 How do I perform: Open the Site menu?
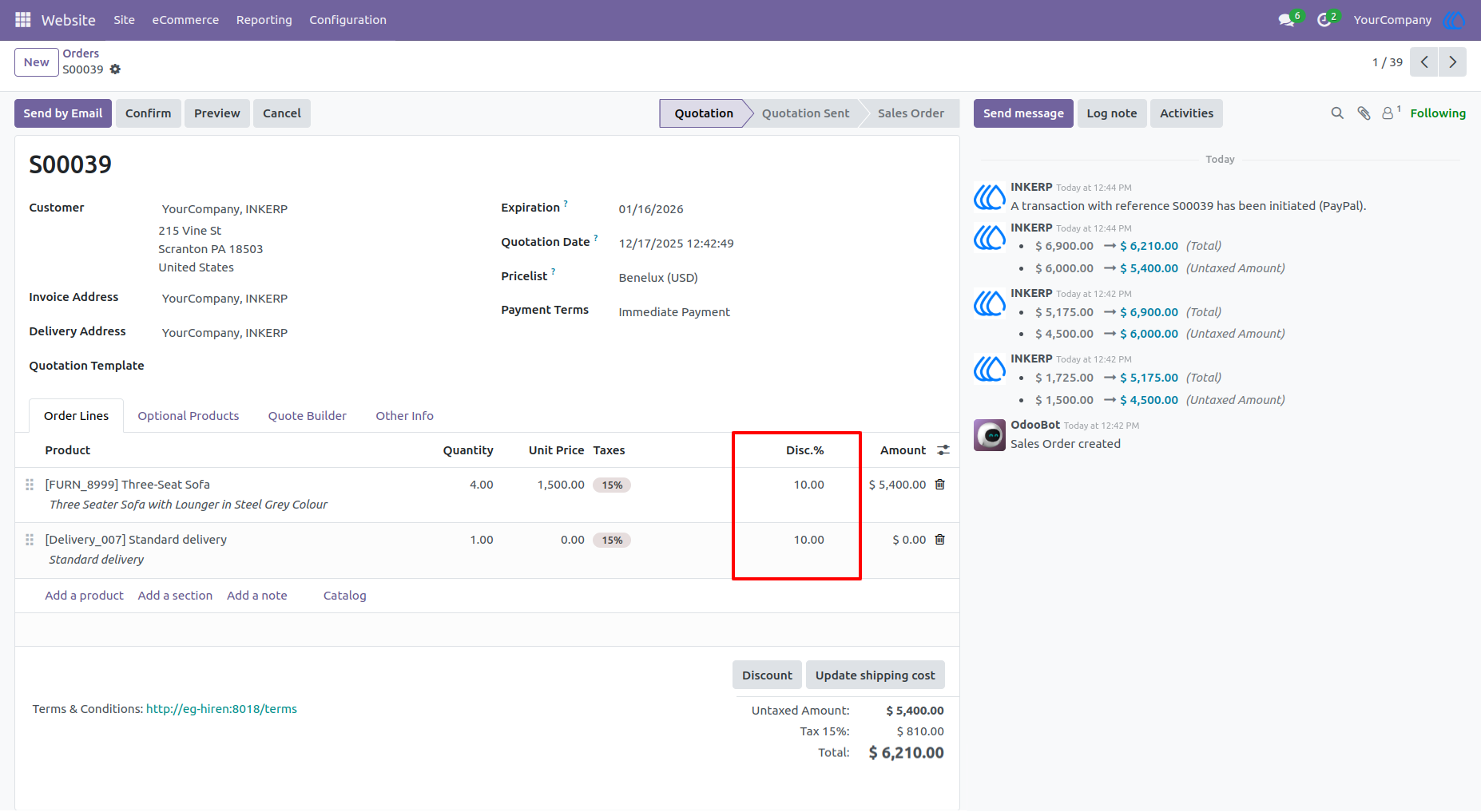tap(124, 20)
